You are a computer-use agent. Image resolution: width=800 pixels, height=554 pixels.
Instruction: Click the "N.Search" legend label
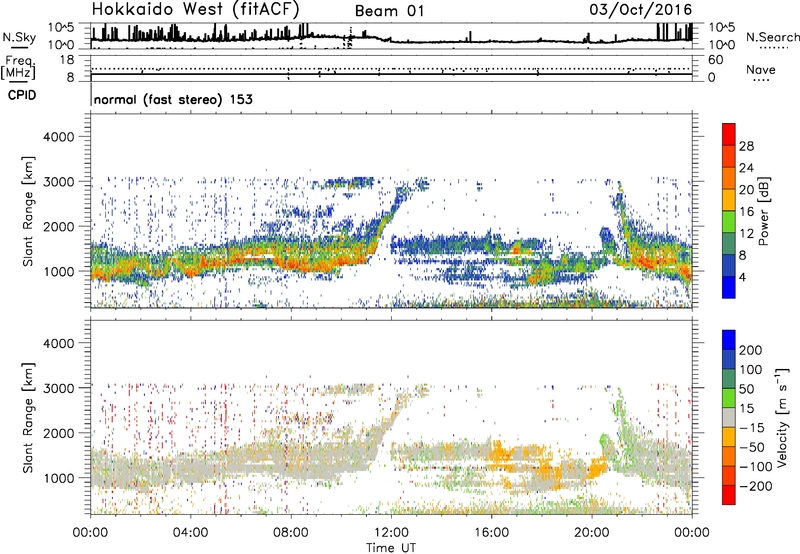[x=773, y=37]
